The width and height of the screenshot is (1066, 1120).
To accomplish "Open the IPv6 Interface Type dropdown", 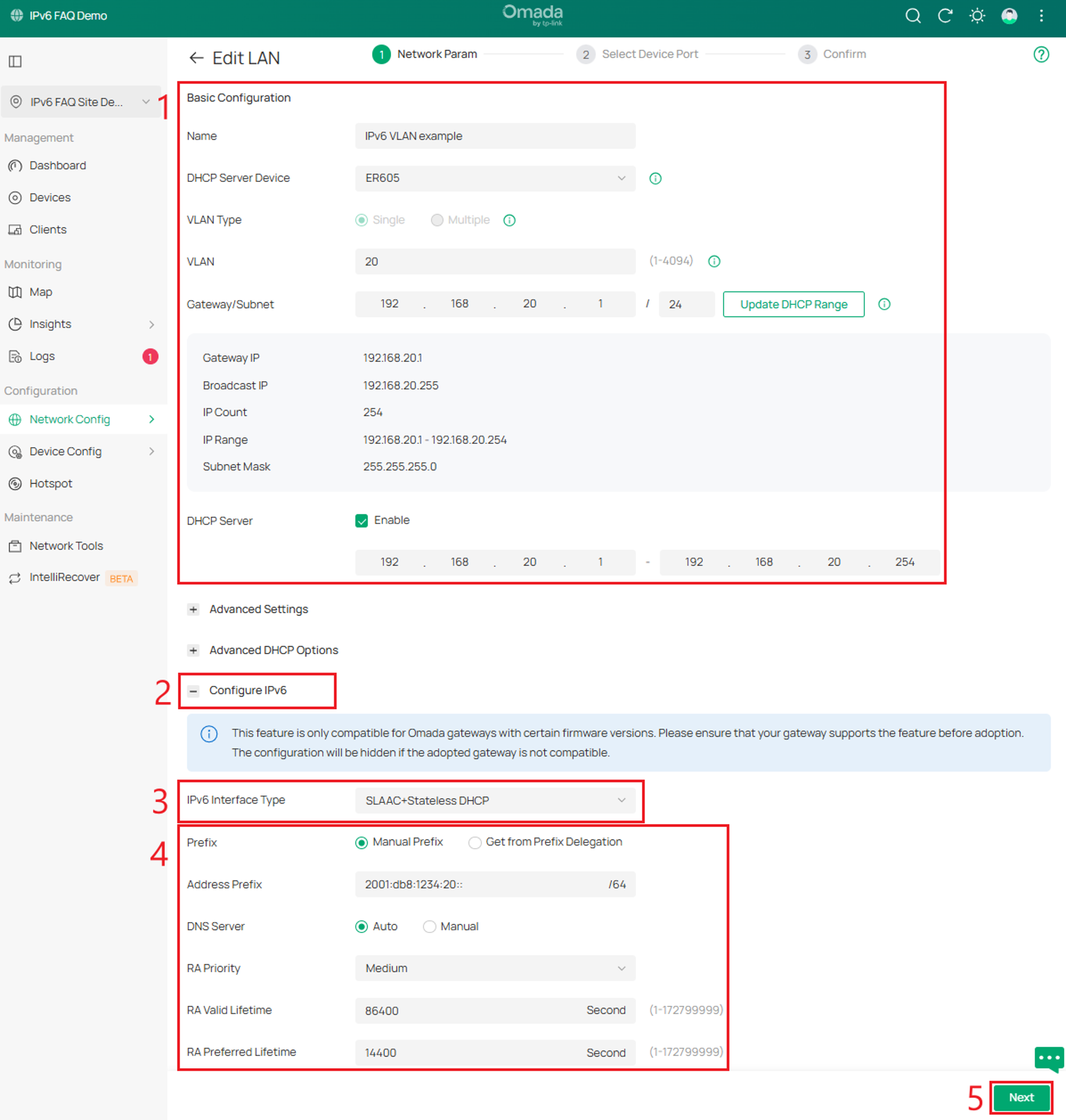I will pyautogui.click(x=495, y=801).
